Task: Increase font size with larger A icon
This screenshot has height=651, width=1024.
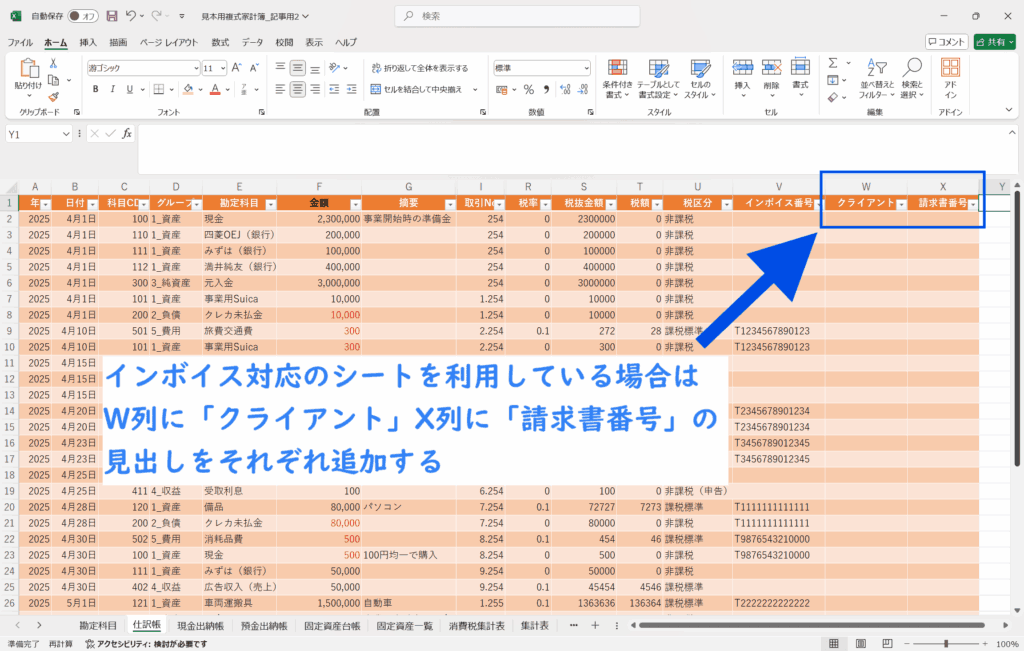Action: click(236, 67)
